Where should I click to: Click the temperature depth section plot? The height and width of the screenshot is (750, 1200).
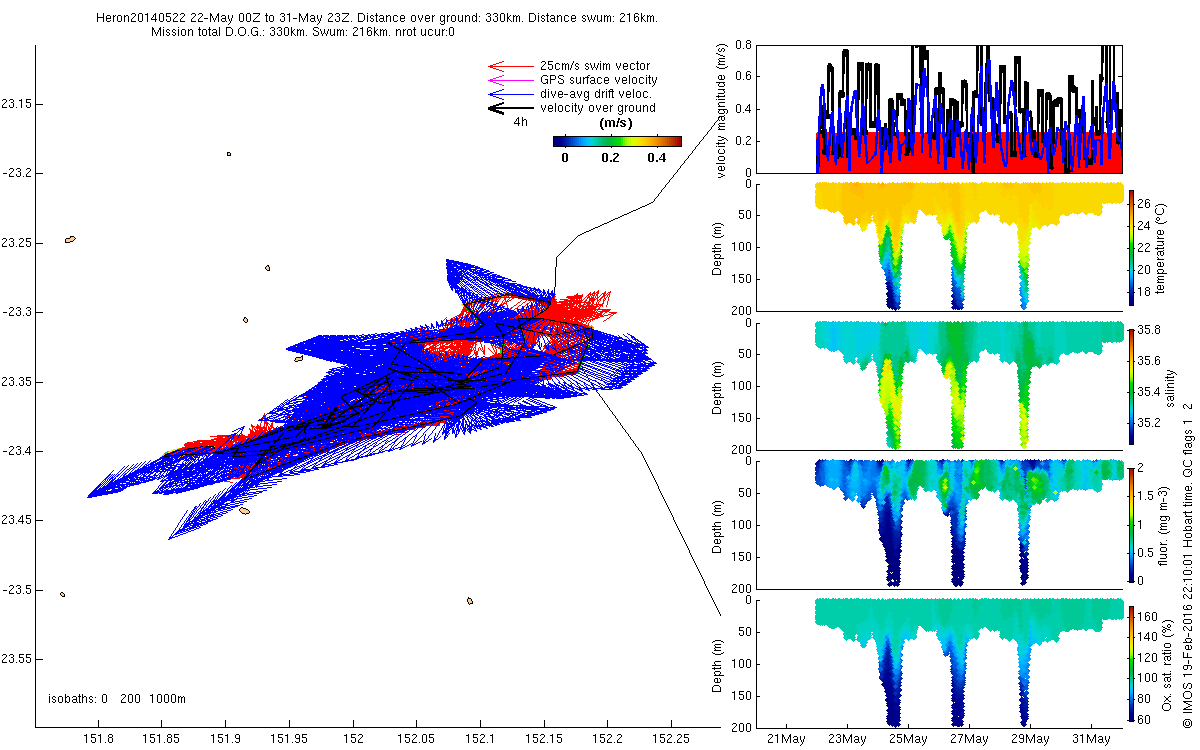click(940, 246)
